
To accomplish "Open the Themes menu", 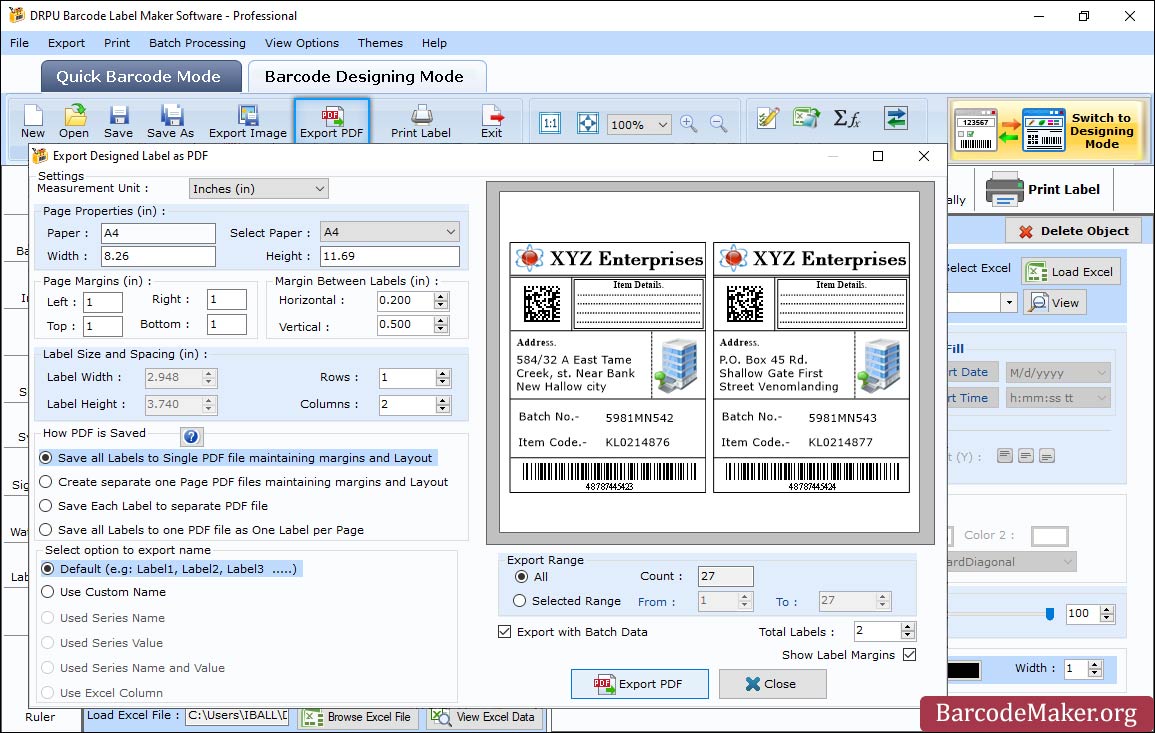I will [x=380, y=43].
